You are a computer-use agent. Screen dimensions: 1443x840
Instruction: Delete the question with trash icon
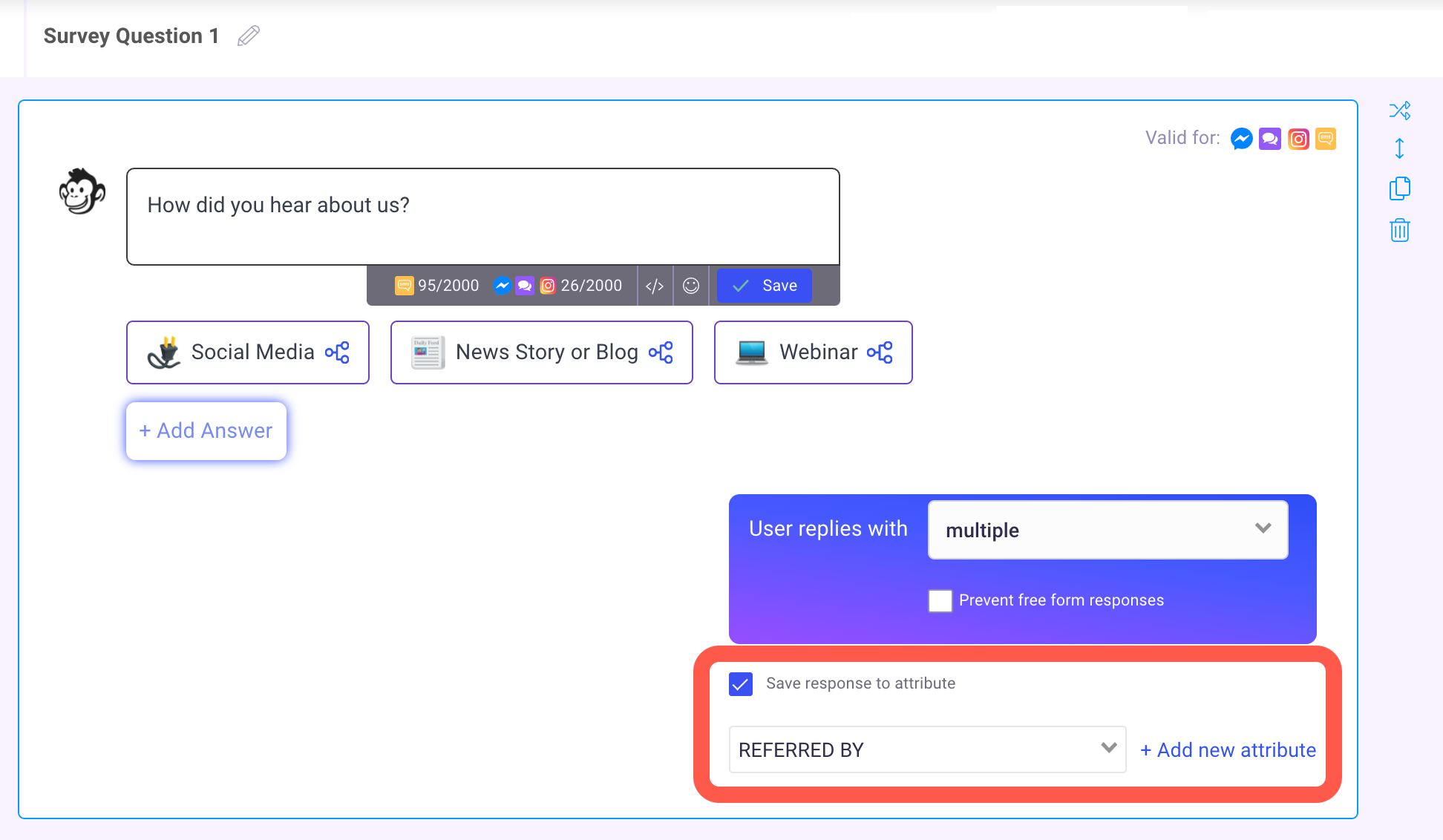pos(1400,230)
